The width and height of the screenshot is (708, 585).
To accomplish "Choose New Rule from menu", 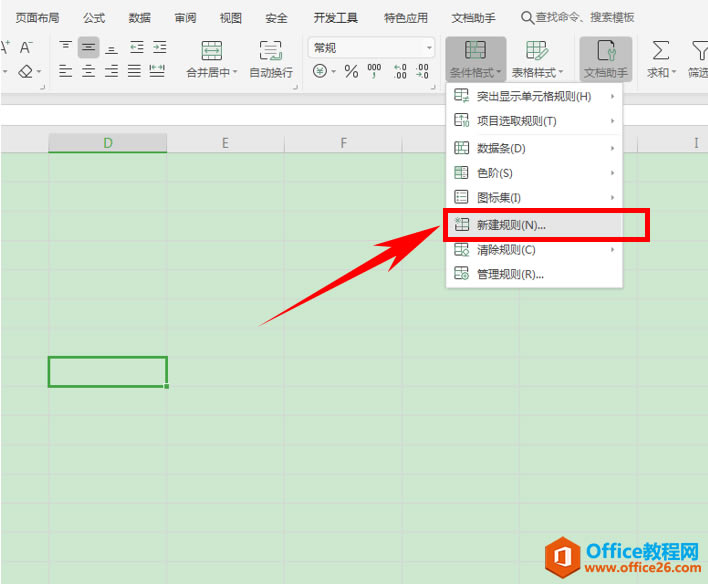I will 534,225.
